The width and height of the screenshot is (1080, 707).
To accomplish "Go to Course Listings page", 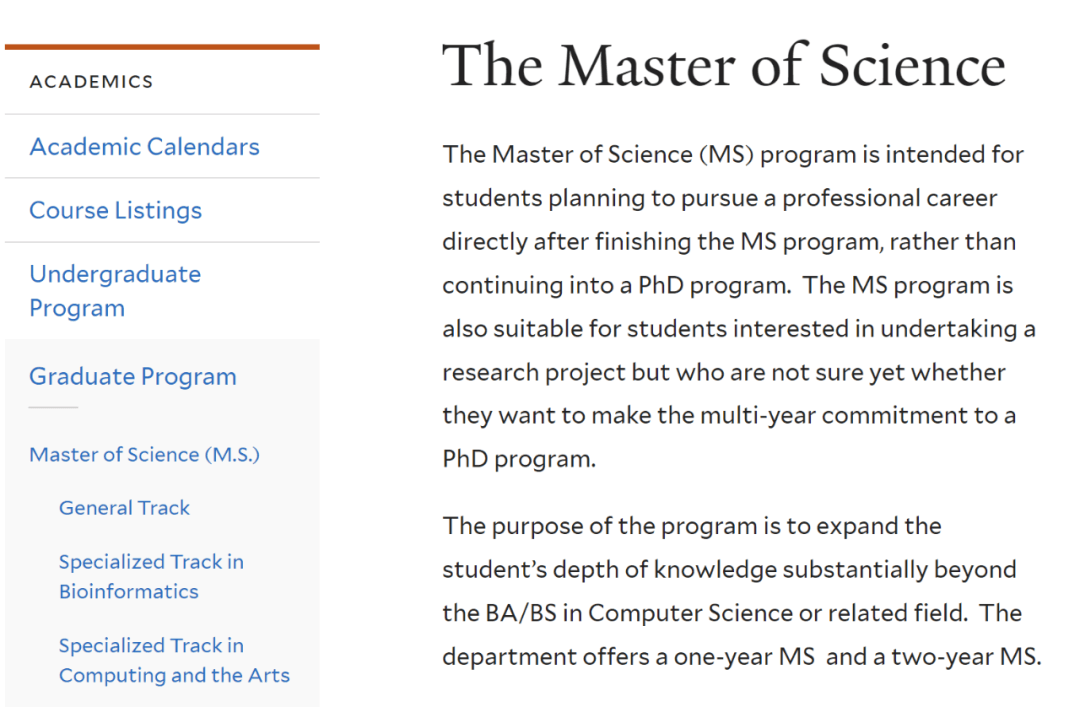I will (x=115, y=210).
